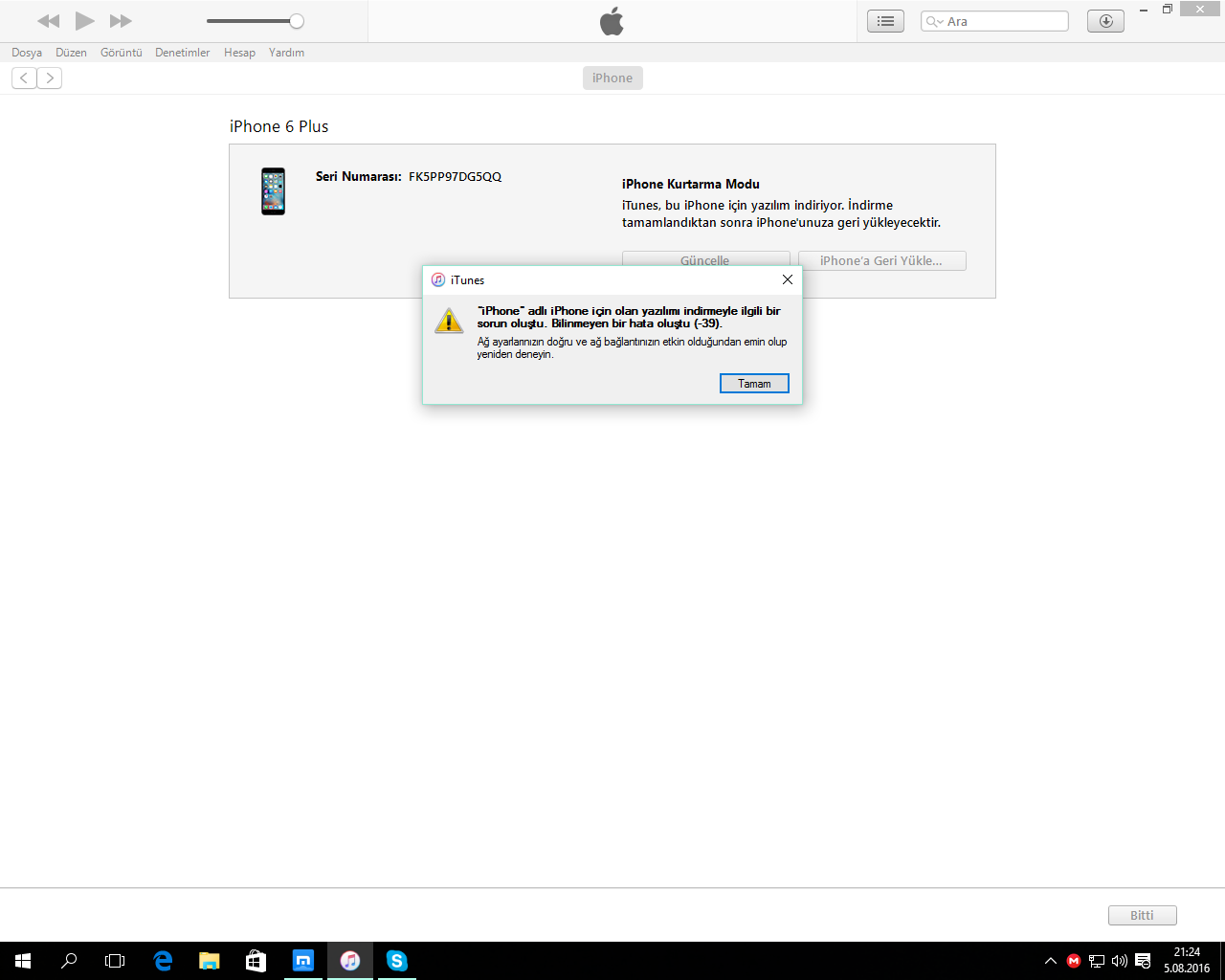Minimize the iTunes window

tap(1144, 10)
